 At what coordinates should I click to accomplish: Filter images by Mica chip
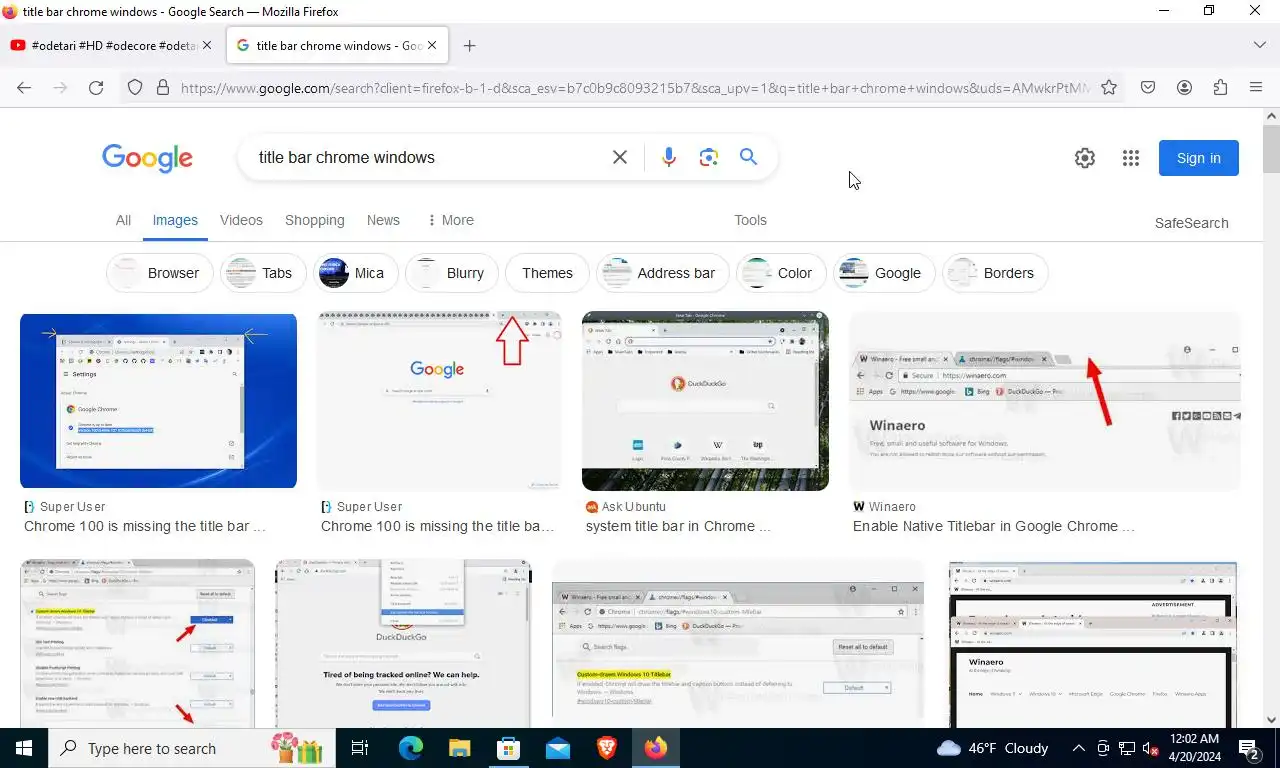[x=356, y=273]
